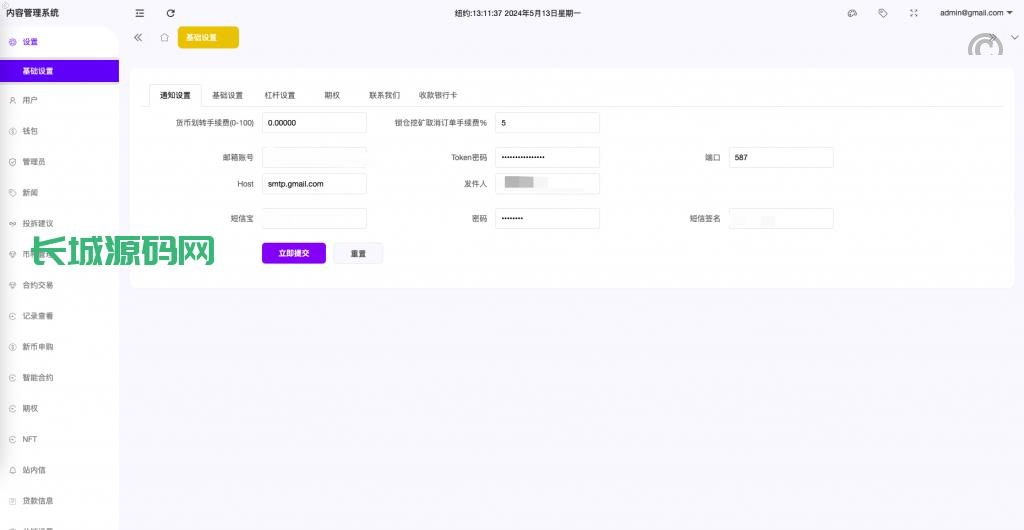
Task: Open the 合约交易 sidebar menu
Action: [x=59, y=285]
